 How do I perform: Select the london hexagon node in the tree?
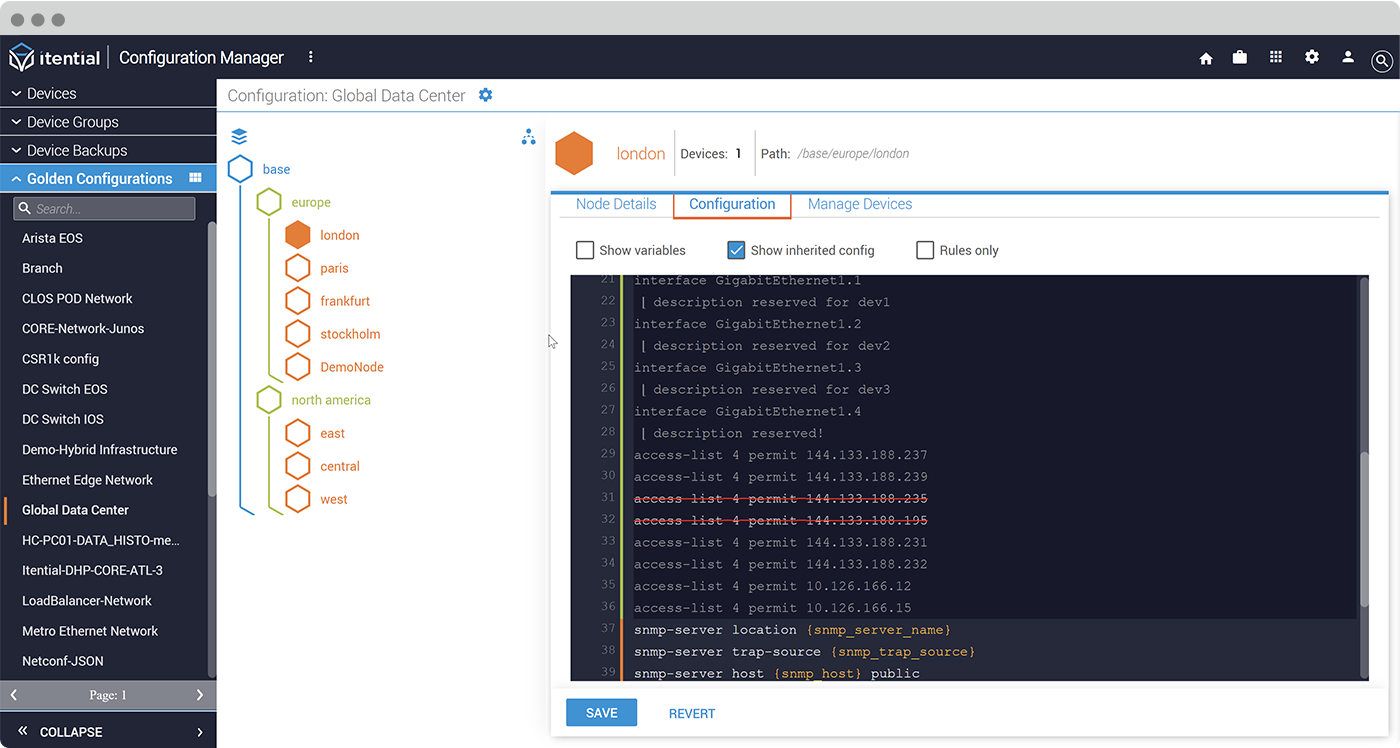point(300,234)
